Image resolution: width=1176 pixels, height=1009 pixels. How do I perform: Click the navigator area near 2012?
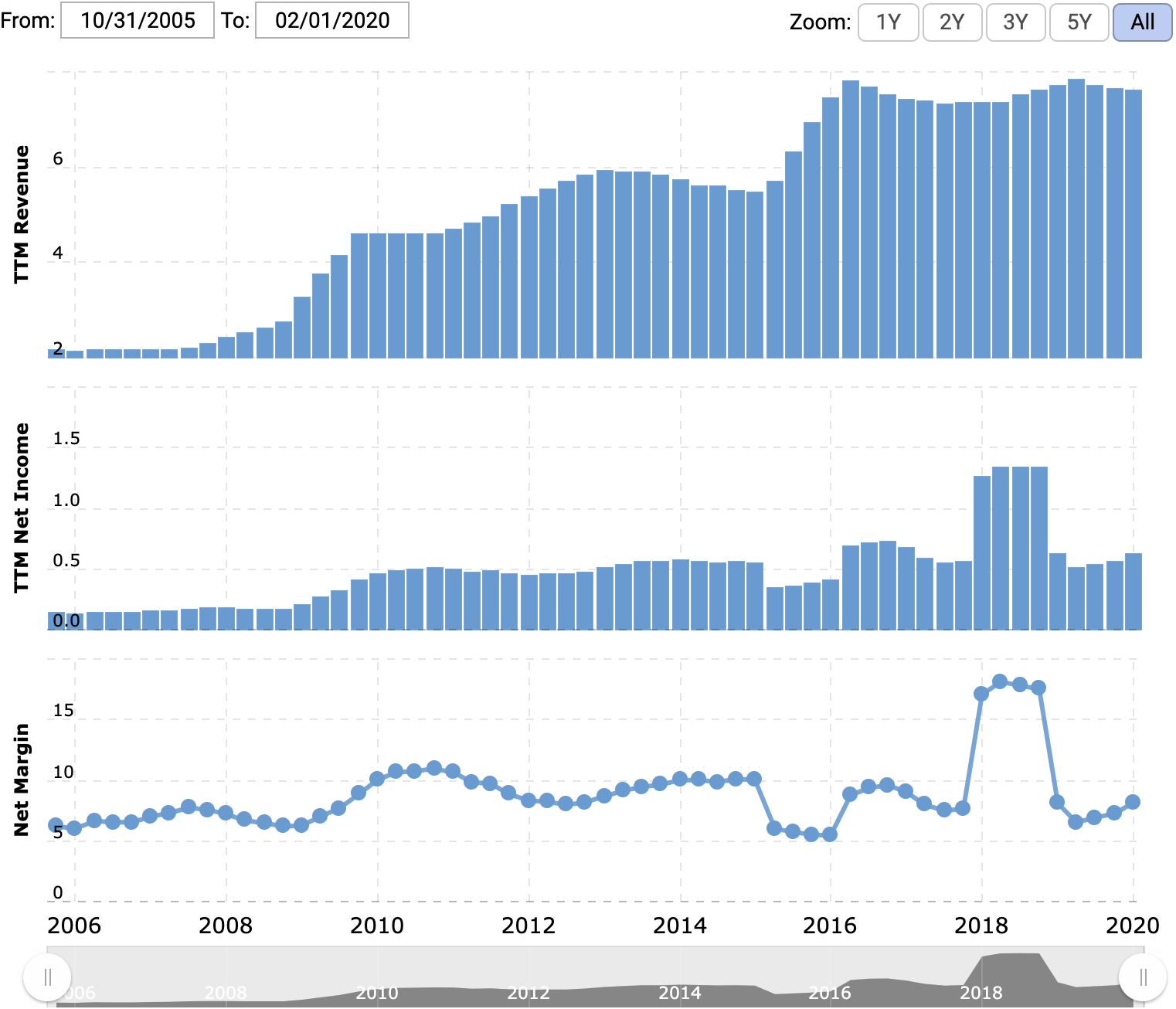tap(529, 992)
